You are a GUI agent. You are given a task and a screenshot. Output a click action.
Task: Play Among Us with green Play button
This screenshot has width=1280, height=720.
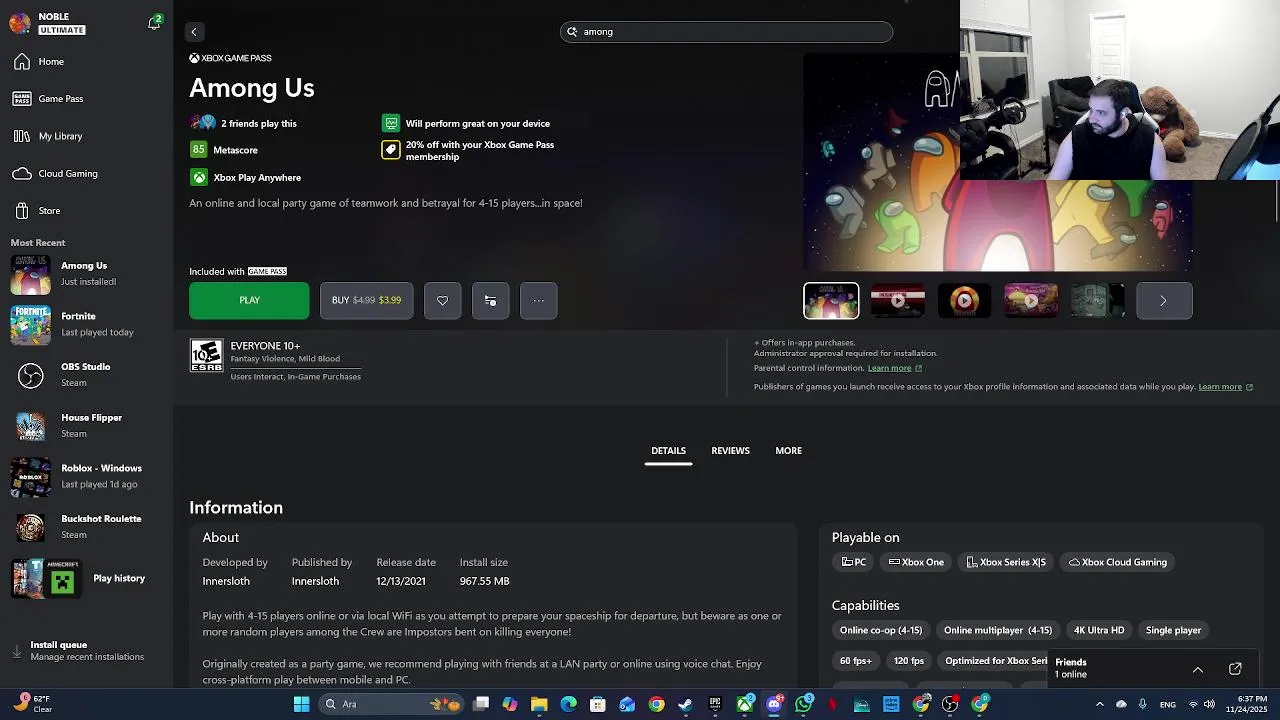pyautogui.click(x=249, y=301)
